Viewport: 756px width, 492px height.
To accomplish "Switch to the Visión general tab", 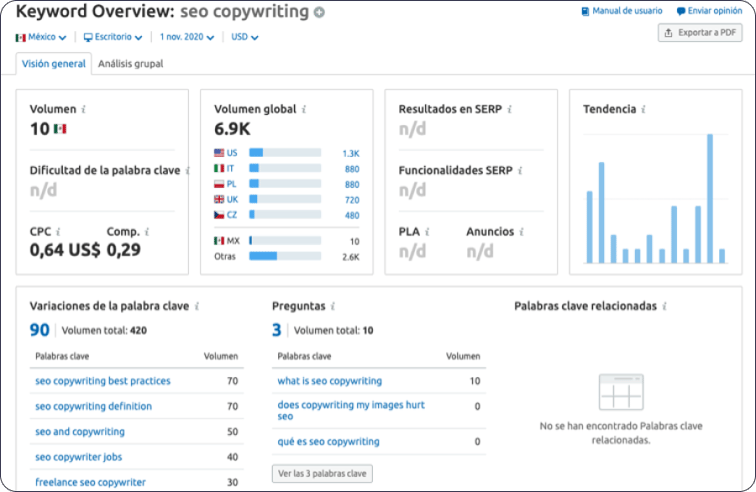I will [54, 64].
